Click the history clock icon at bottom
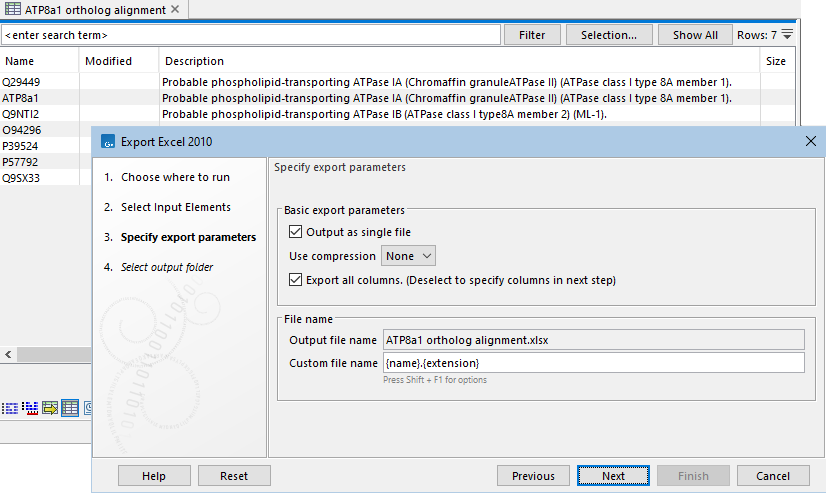826x493 pixels. [x=88, y=408]
